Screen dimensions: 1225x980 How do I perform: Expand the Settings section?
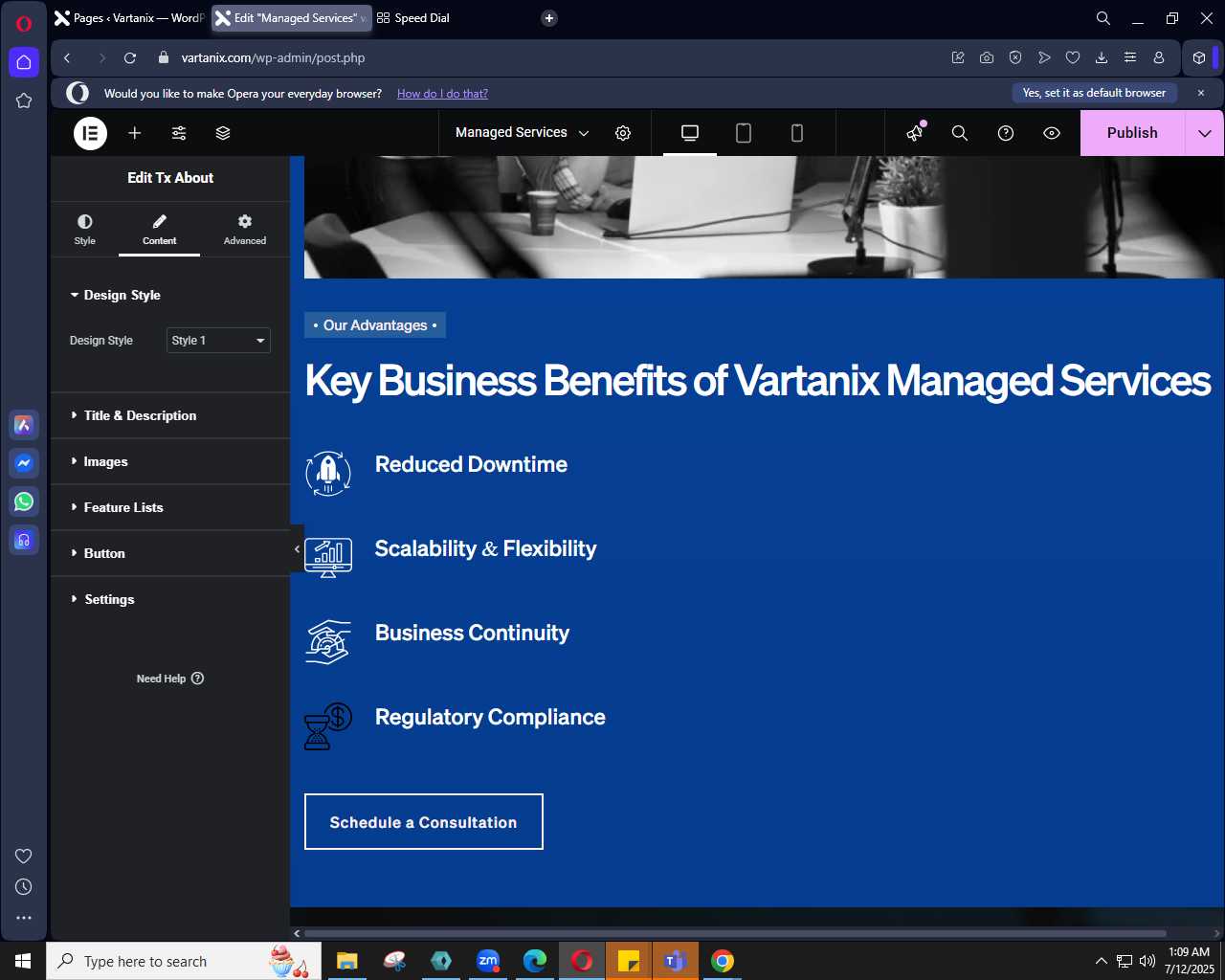170,599
